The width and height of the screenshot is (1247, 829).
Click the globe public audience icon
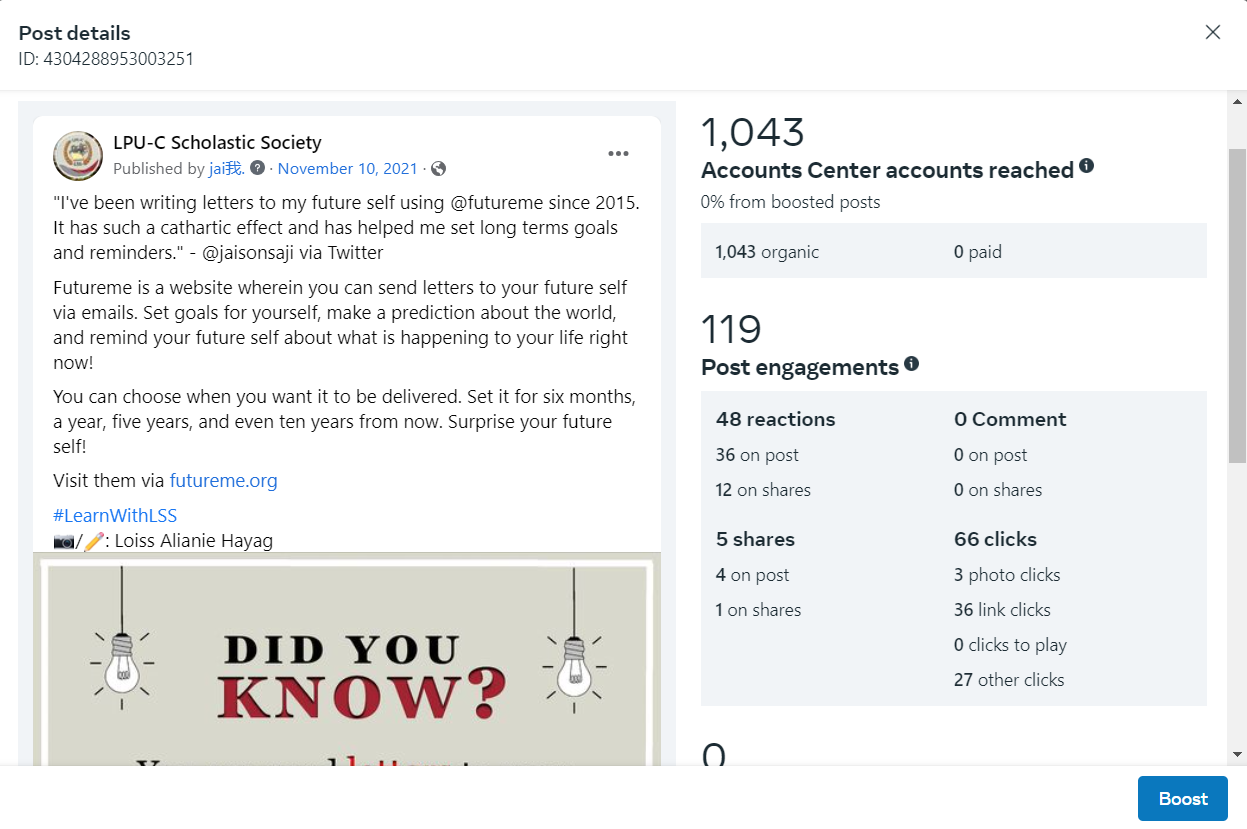(438, 169)
